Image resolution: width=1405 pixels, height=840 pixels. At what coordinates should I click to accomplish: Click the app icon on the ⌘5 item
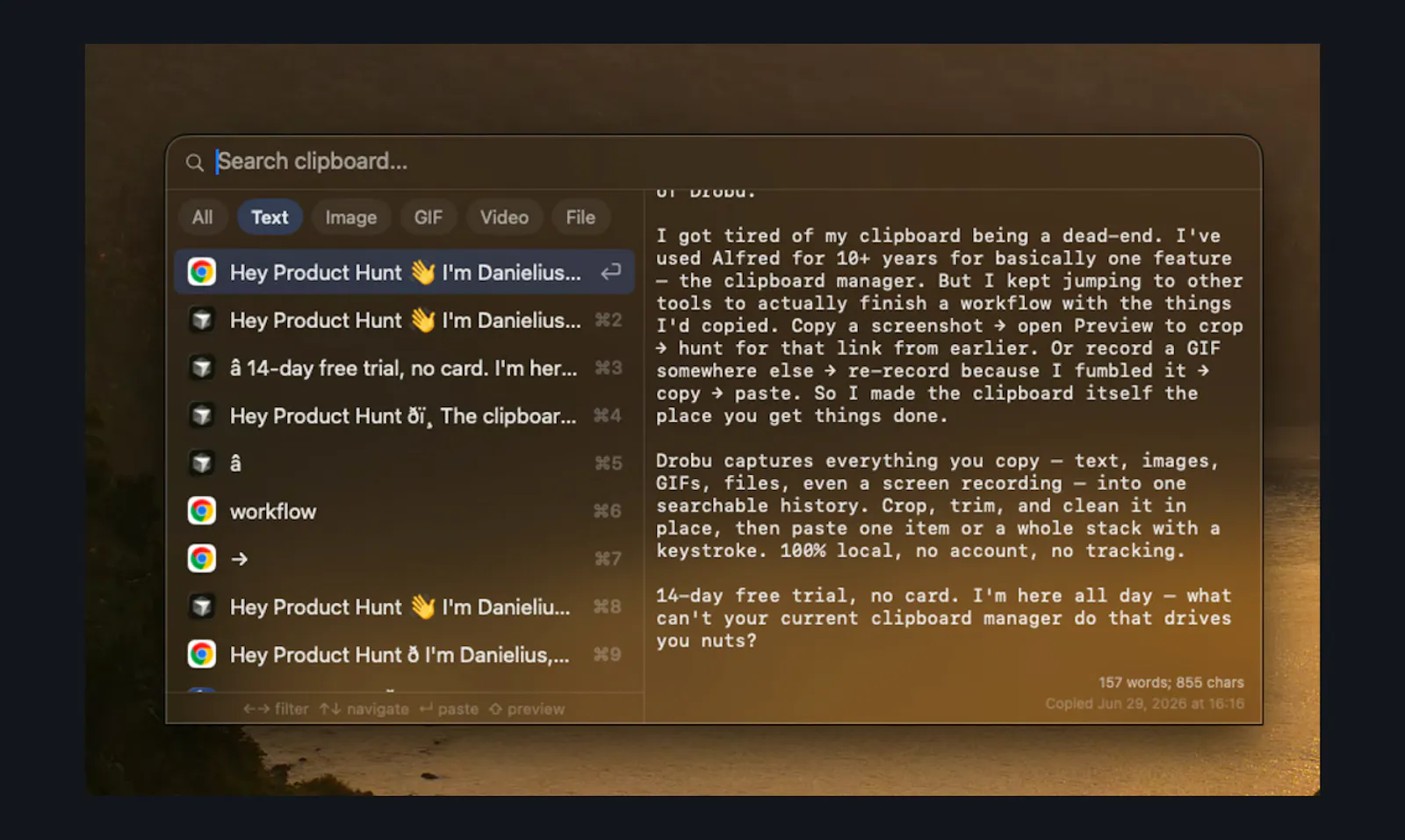click(x=202, y=463)
